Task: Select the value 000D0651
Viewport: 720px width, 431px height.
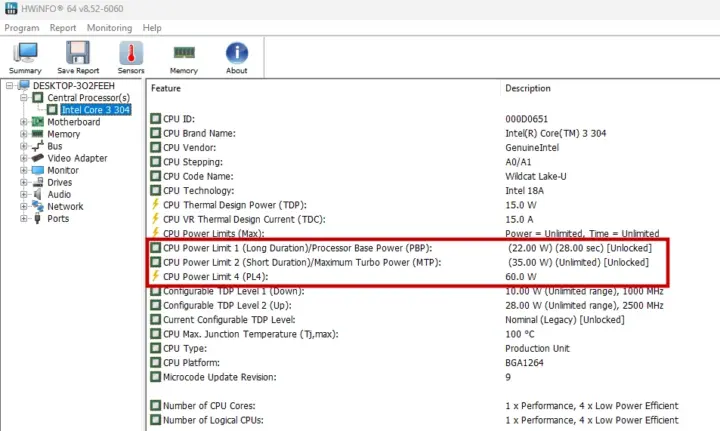Action: click(526, 119)
